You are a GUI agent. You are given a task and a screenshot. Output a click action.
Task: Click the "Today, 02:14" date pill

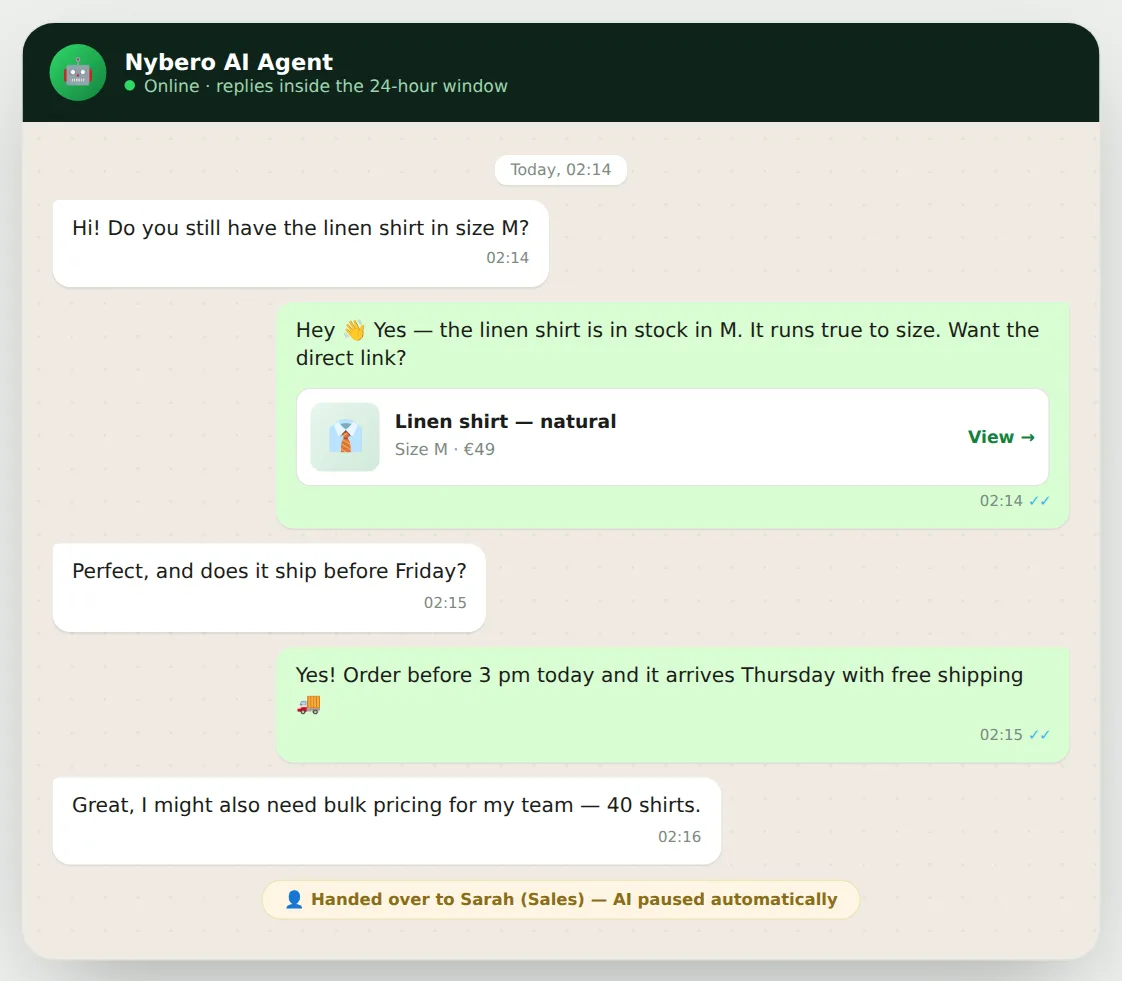[x=560, y=170]
